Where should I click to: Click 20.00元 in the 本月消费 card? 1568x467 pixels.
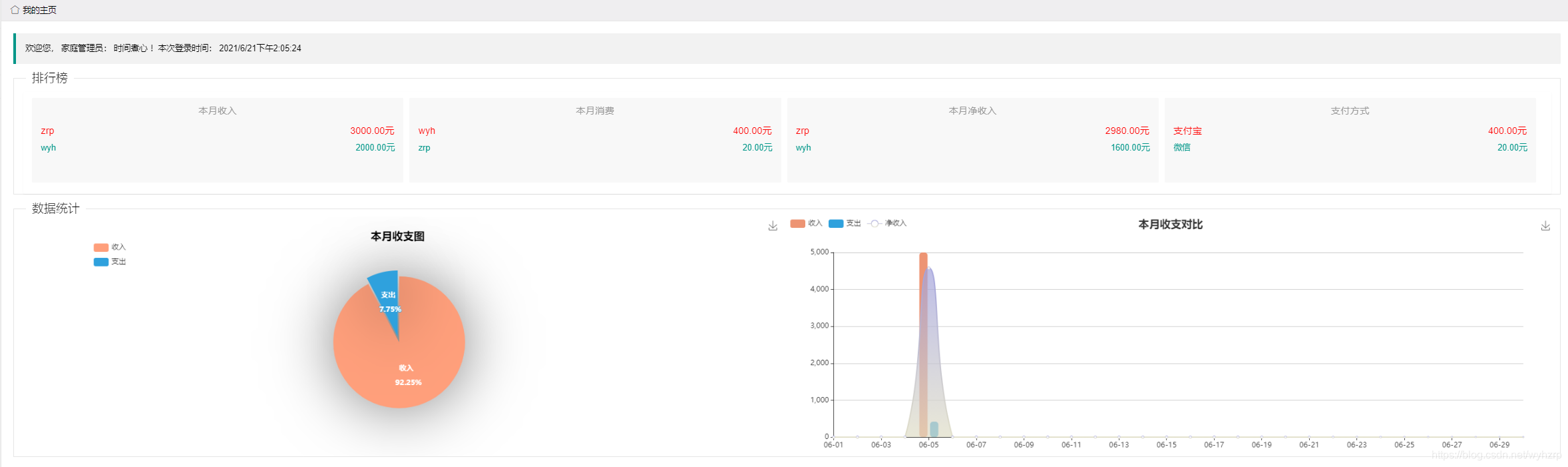[x=757, y=147]
